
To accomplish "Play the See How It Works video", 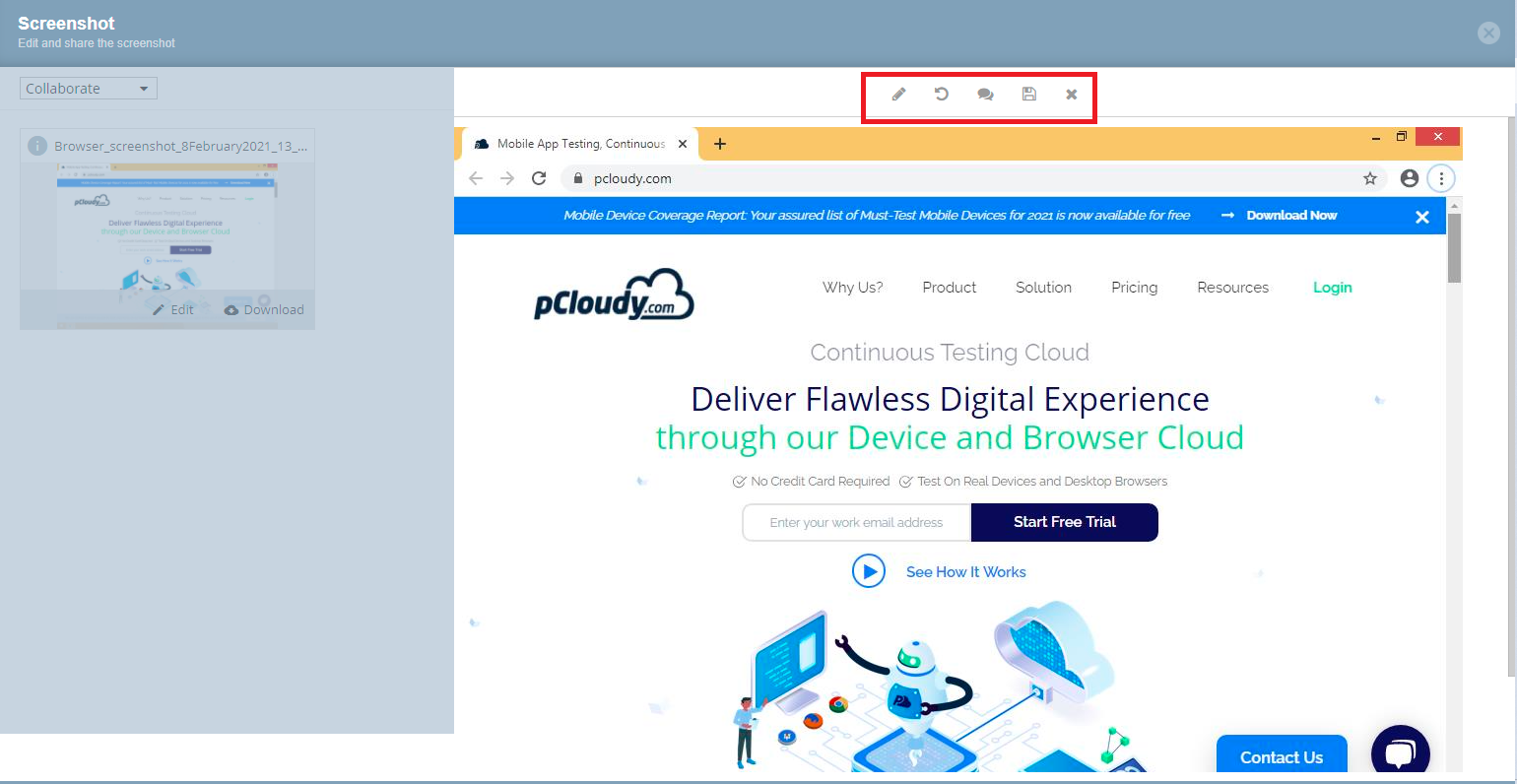I will coord(869,571).
